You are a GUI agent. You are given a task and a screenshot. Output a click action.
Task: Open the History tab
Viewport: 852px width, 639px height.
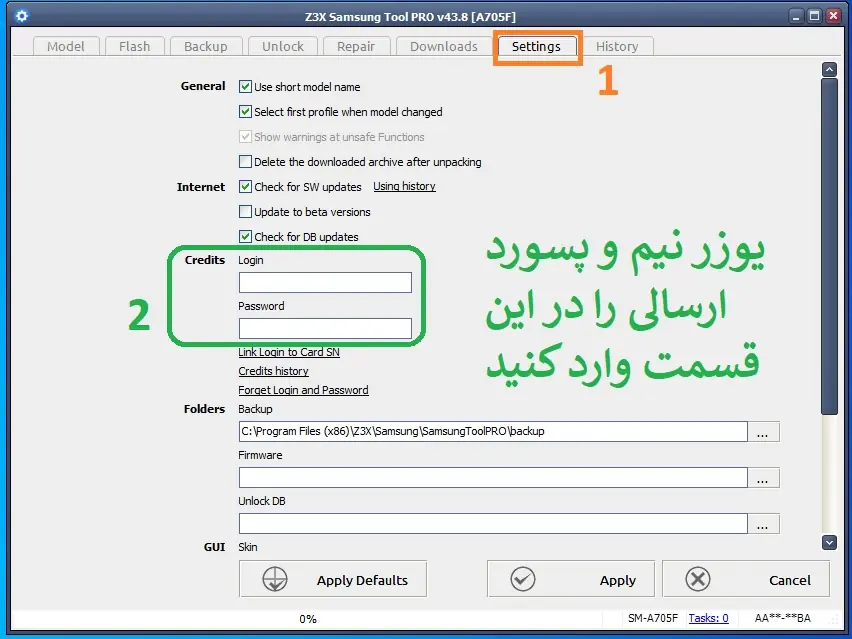(617, 46)
